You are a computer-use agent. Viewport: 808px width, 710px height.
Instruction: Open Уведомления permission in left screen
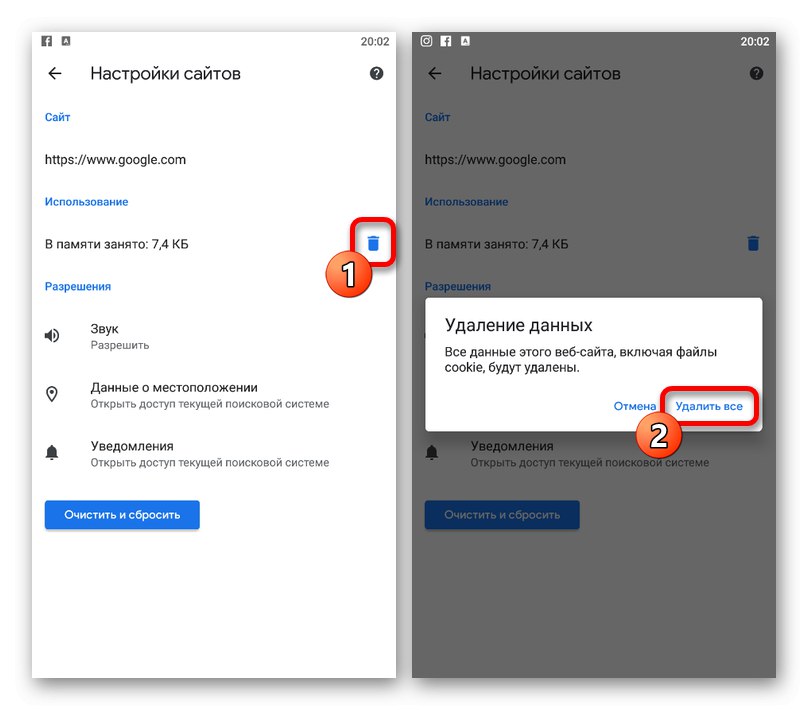point(214,454)
